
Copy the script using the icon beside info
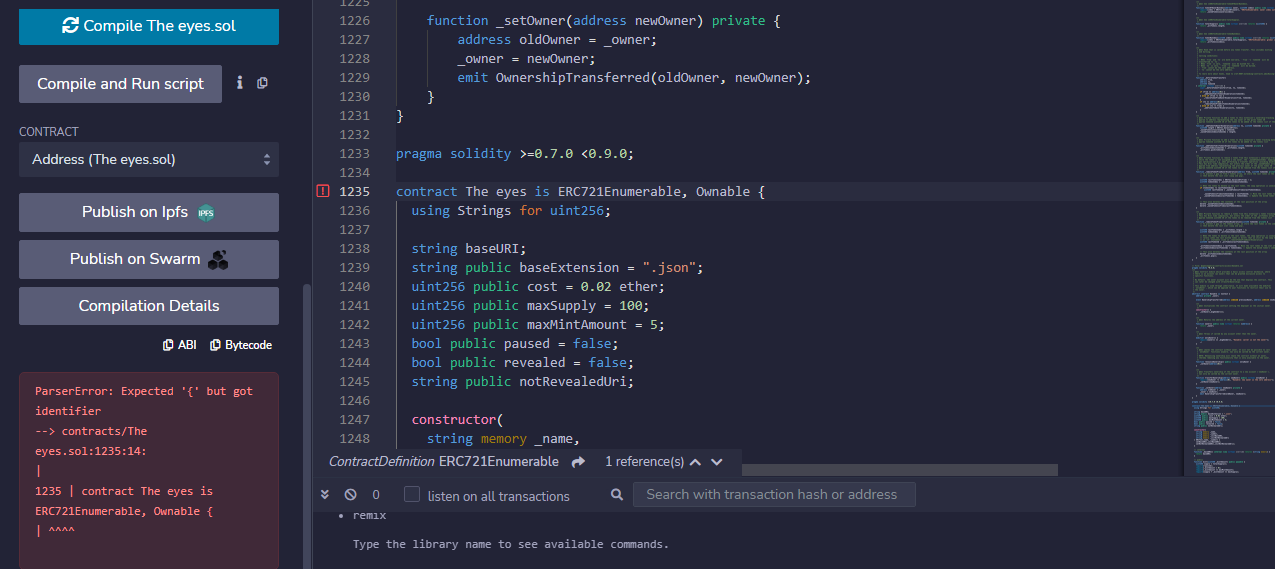coord(262,83)
